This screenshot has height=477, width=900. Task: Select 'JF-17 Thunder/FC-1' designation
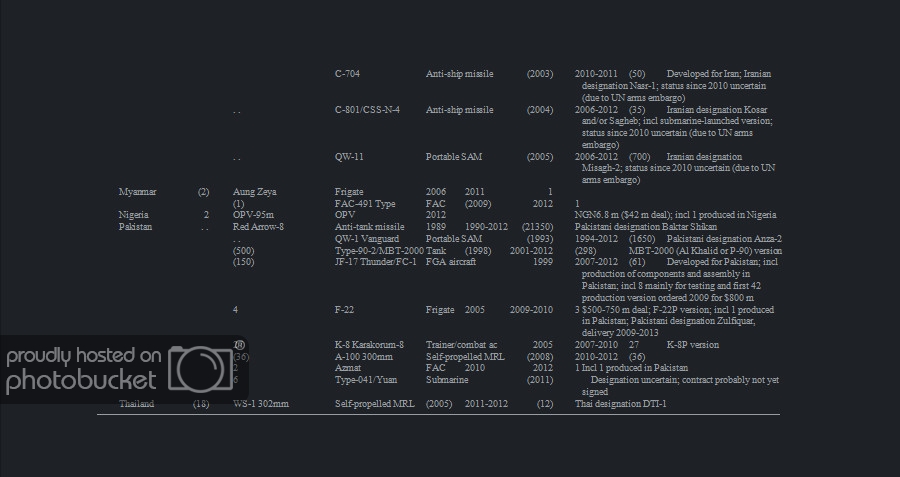point(375,262)
